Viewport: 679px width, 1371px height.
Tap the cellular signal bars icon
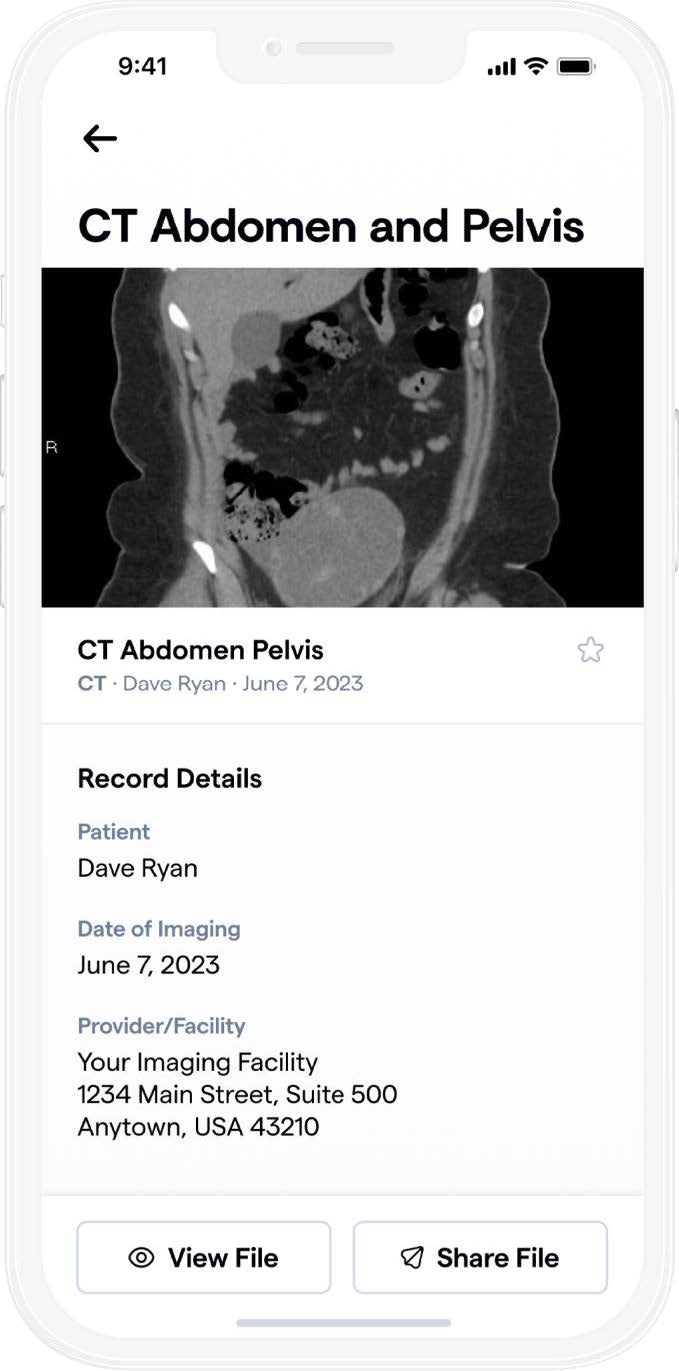pos(502,68)
